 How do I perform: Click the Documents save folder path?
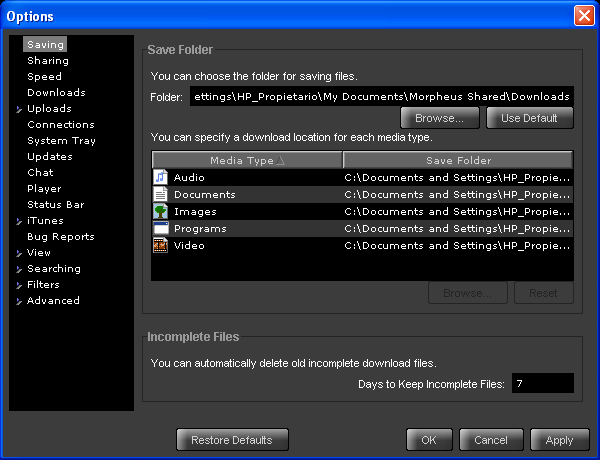click(457, 194)
